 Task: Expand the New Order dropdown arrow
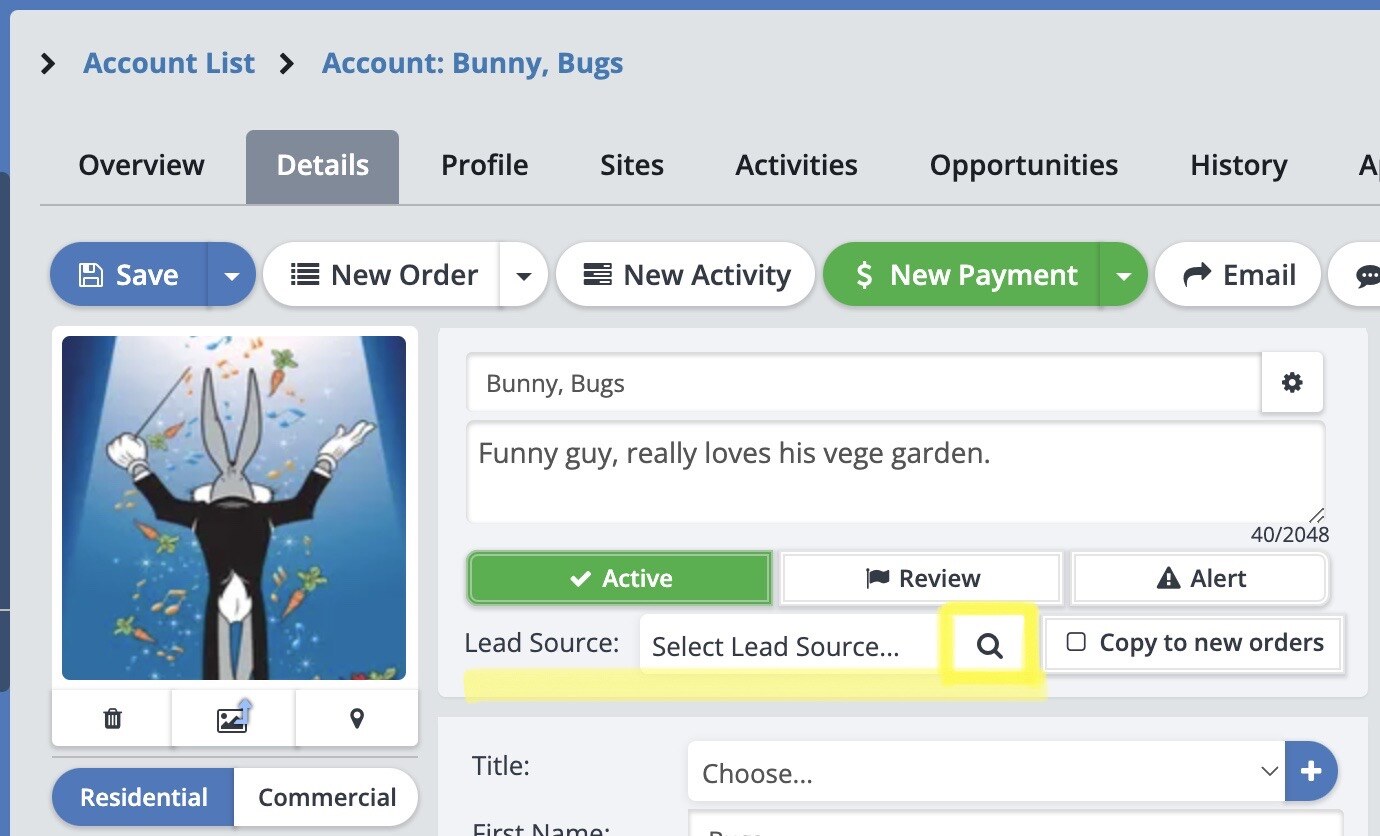(523, 275)
